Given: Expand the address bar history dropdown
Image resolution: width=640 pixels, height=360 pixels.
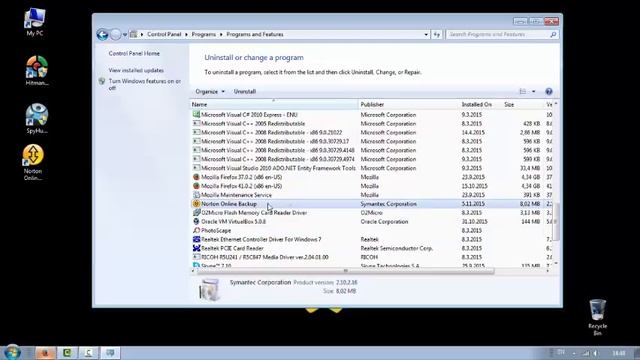Looking at the screenshot, I should coord(426,35).
